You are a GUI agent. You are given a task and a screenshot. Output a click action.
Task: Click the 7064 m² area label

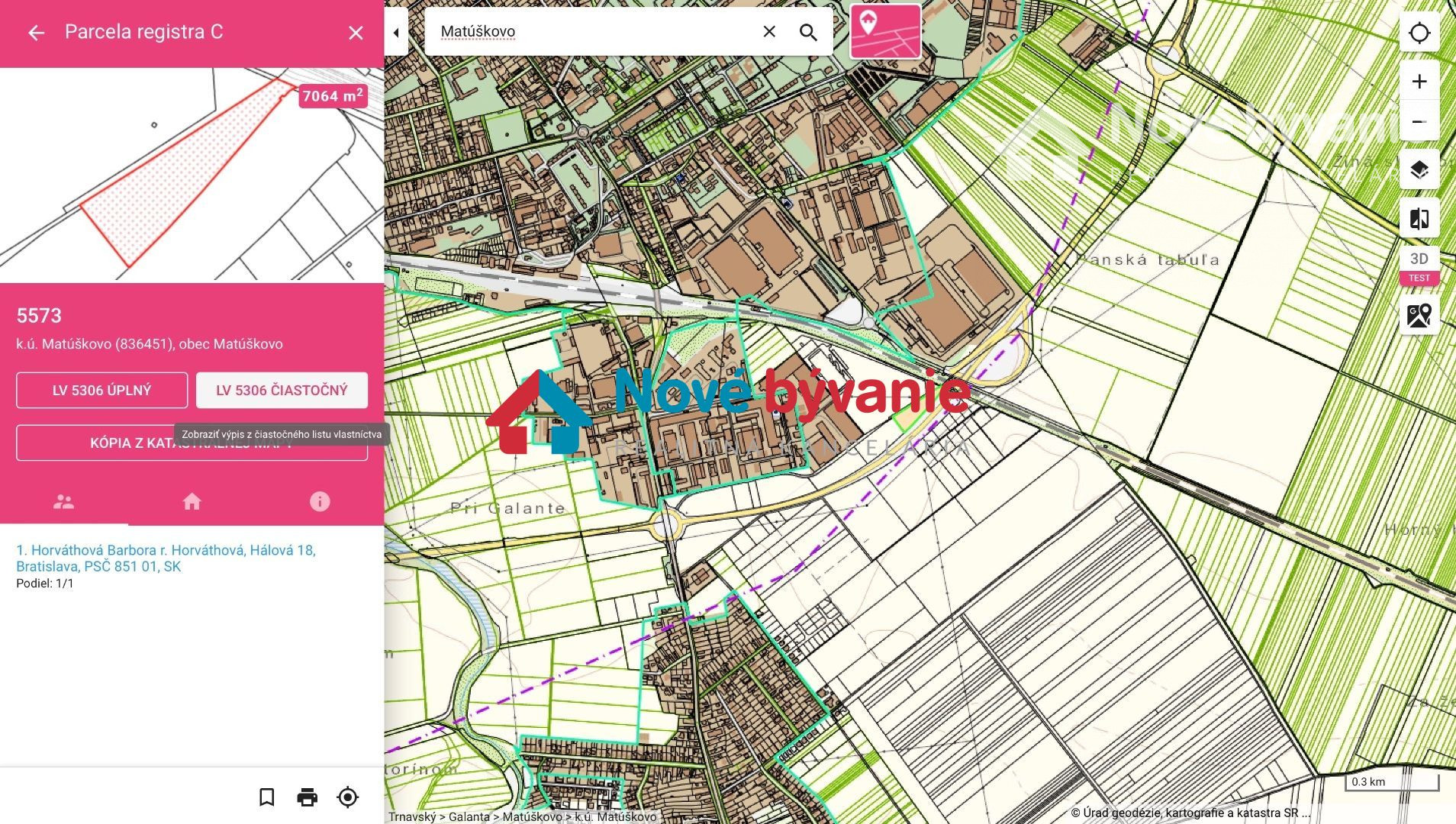point(333,95)
